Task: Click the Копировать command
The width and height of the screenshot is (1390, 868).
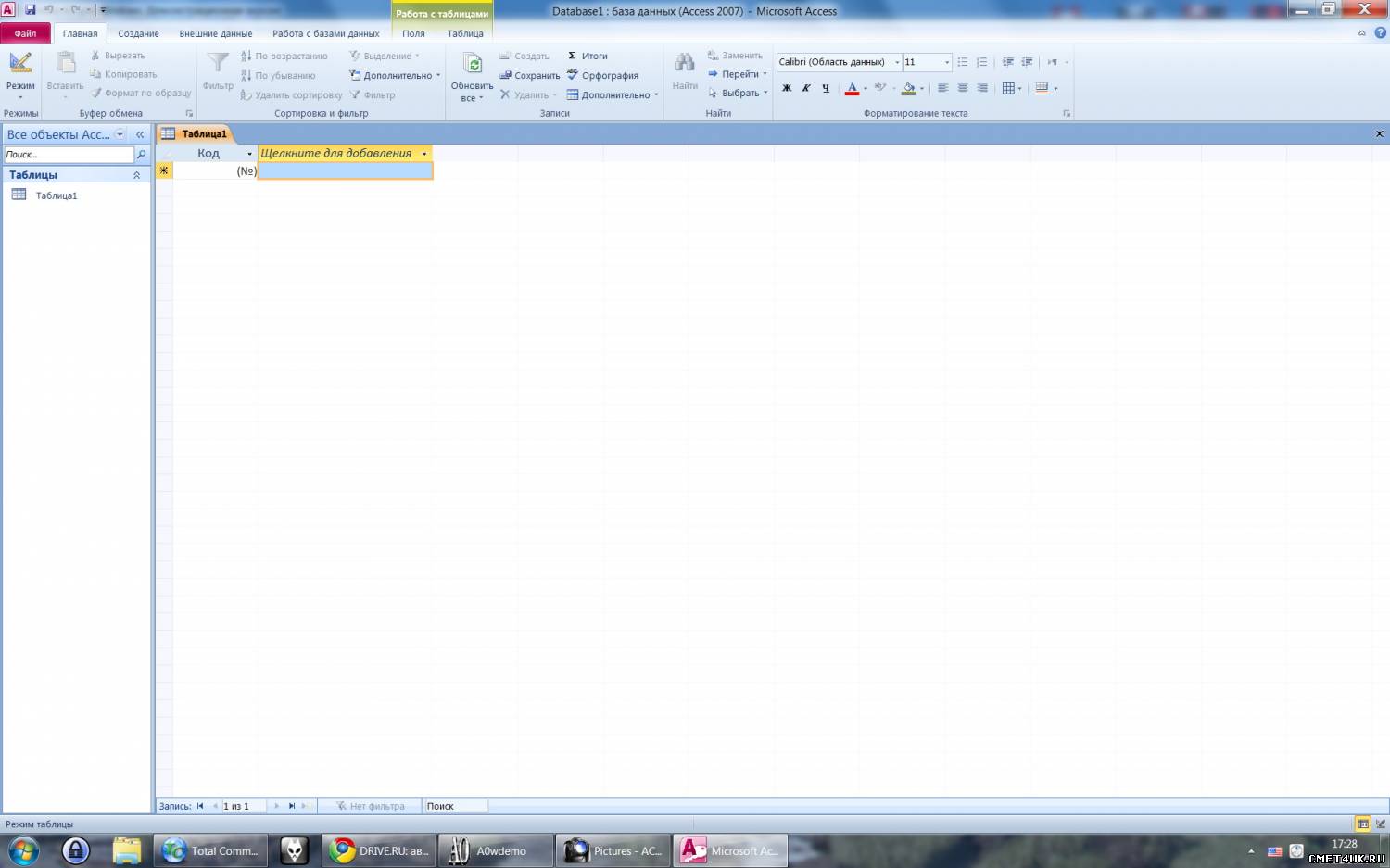Action: tap(123, 74)
